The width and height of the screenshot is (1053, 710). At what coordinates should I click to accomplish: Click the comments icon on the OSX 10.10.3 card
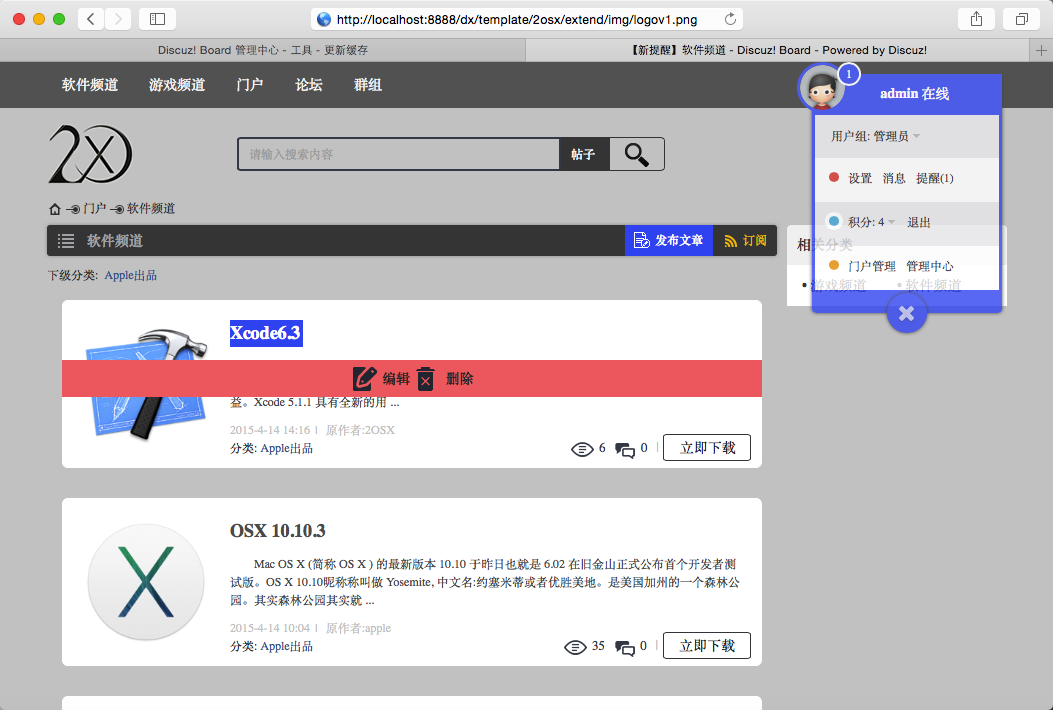pyautogui.click(x=625, y=648)
